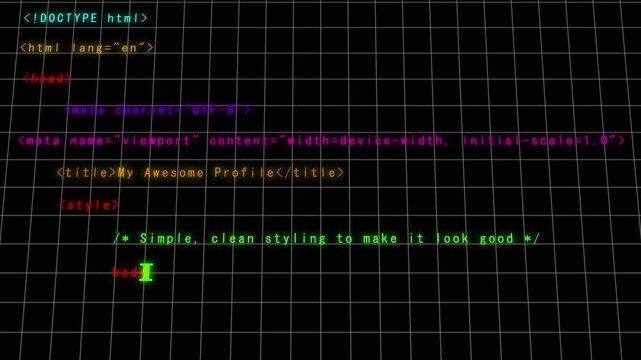Click the red <head> tag
The height and width of the screenshot is (360, 641).
coord(47,78)
